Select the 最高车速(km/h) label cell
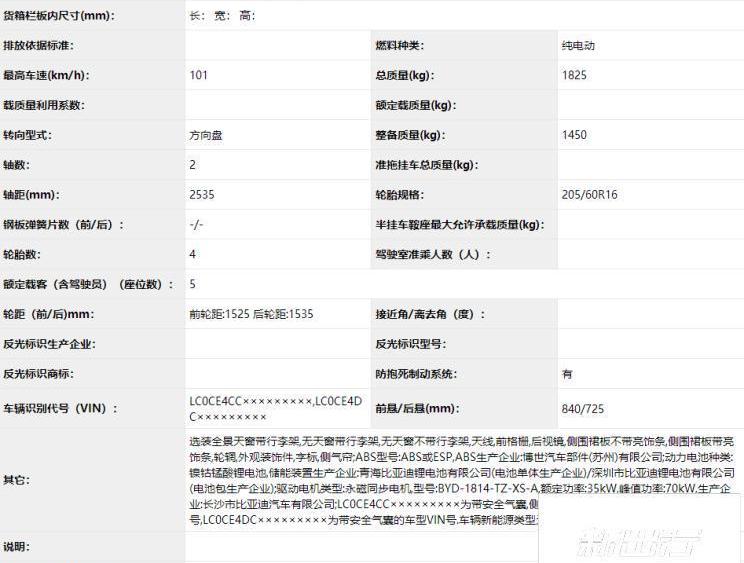 [x=45, y=75]
